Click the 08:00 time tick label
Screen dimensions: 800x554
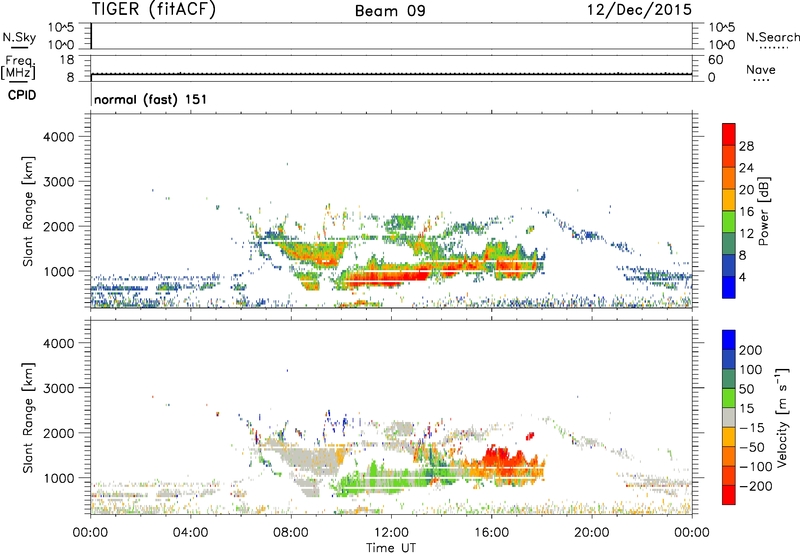click(x=291, y=533)
